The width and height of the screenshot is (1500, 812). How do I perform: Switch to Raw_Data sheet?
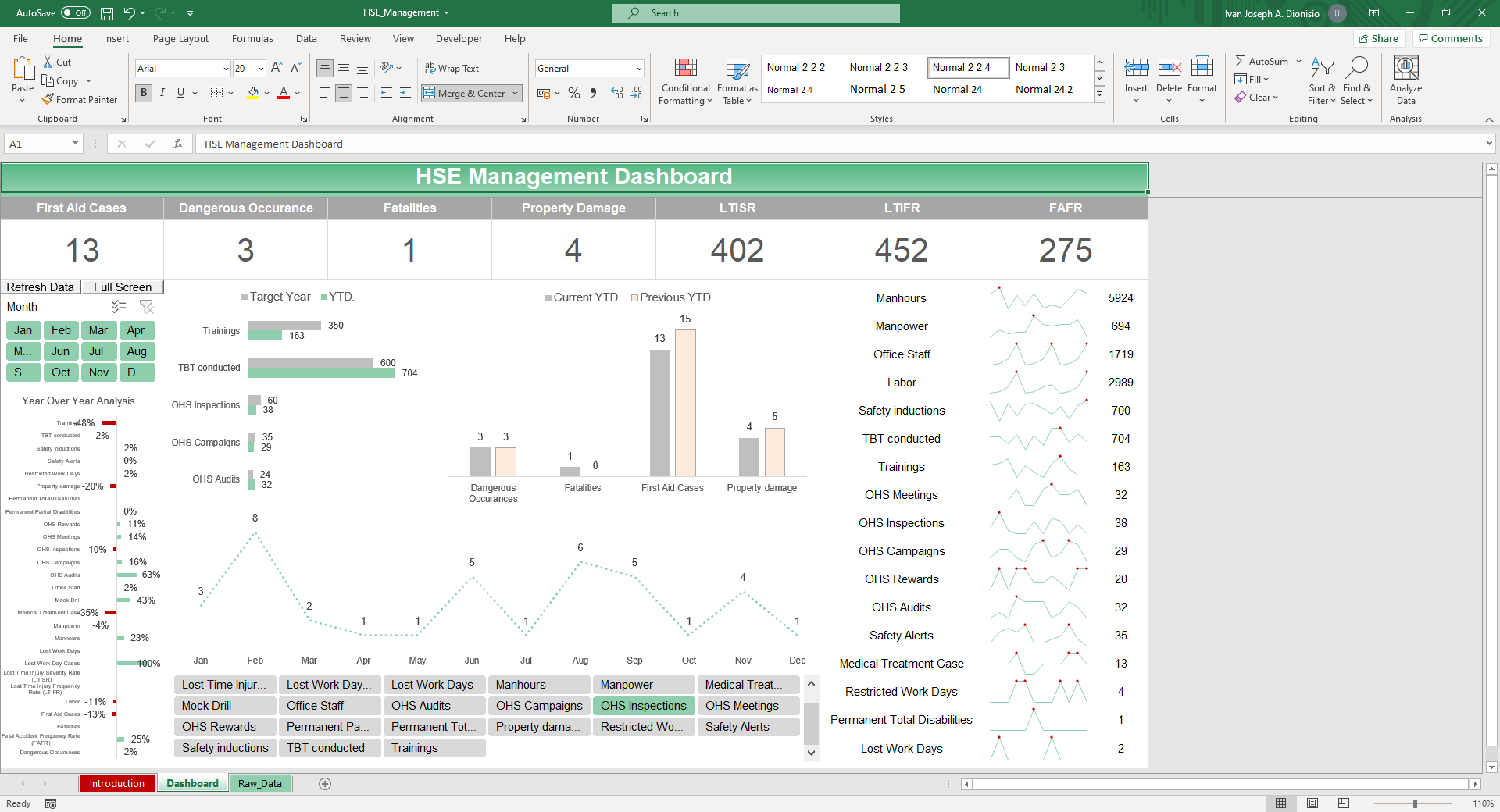pos(260,784)
